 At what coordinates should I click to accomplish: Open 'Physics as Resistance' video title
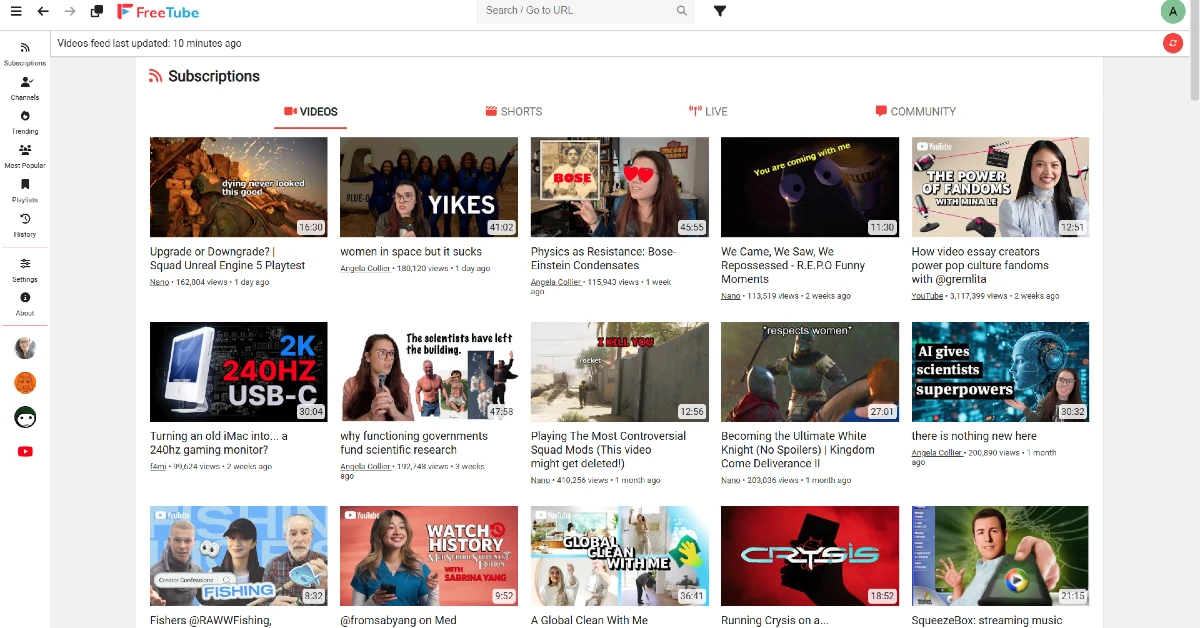[603, 259]
